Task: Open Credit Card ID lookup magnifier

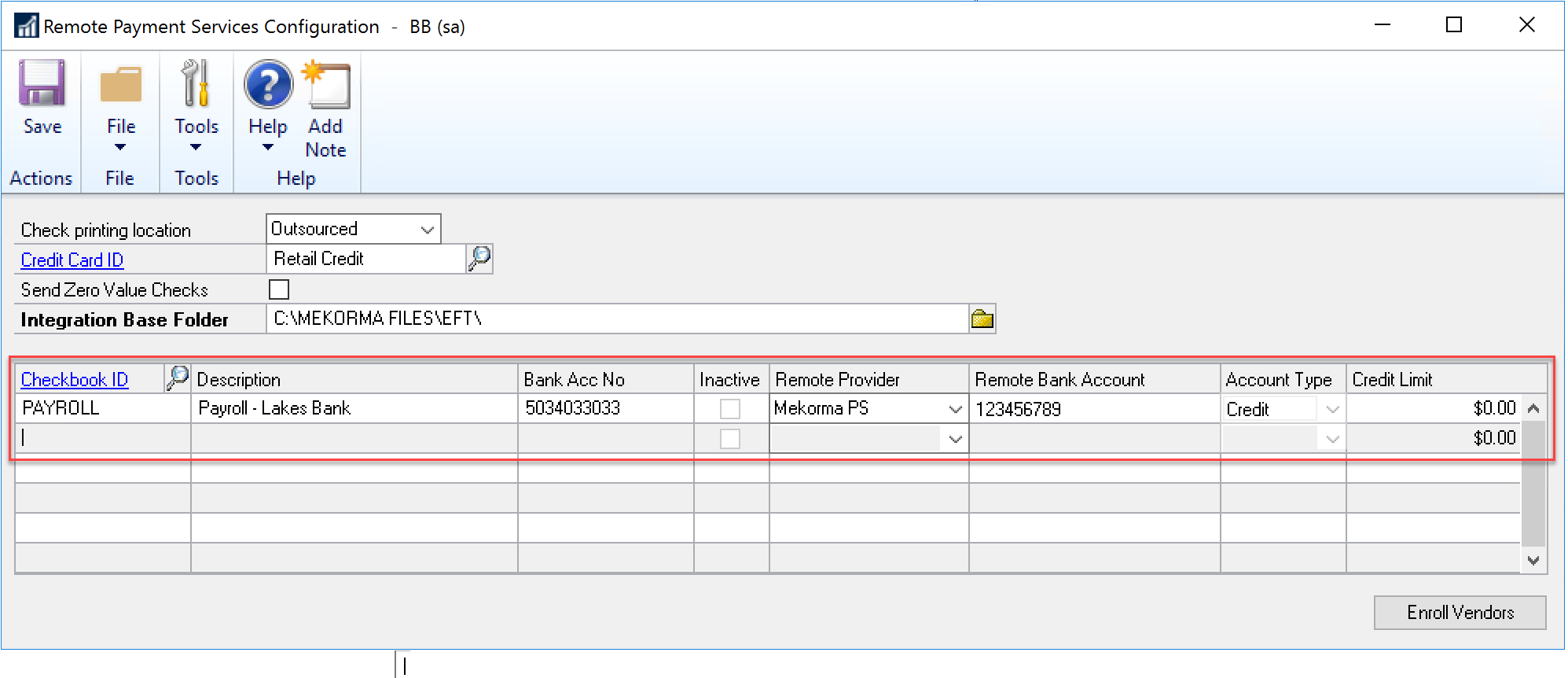Action: (479, 258)
